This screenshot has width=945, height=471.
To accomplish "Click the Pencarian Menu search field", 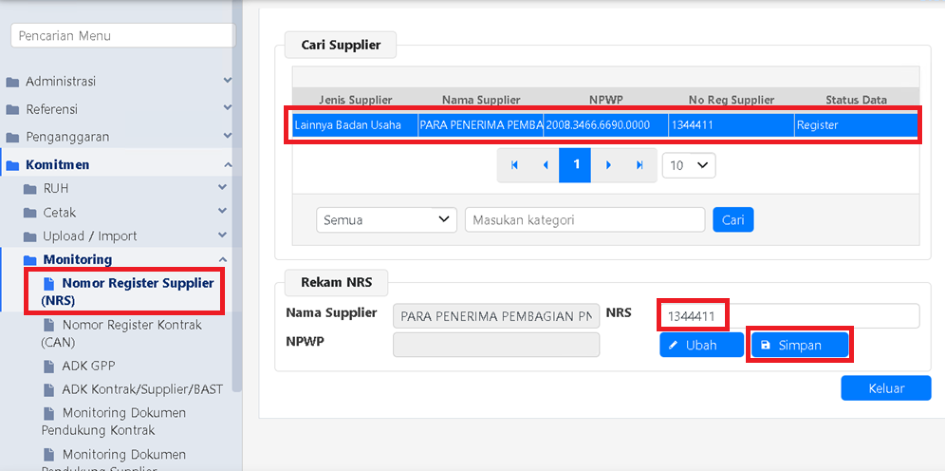I will tap(122, 36).
